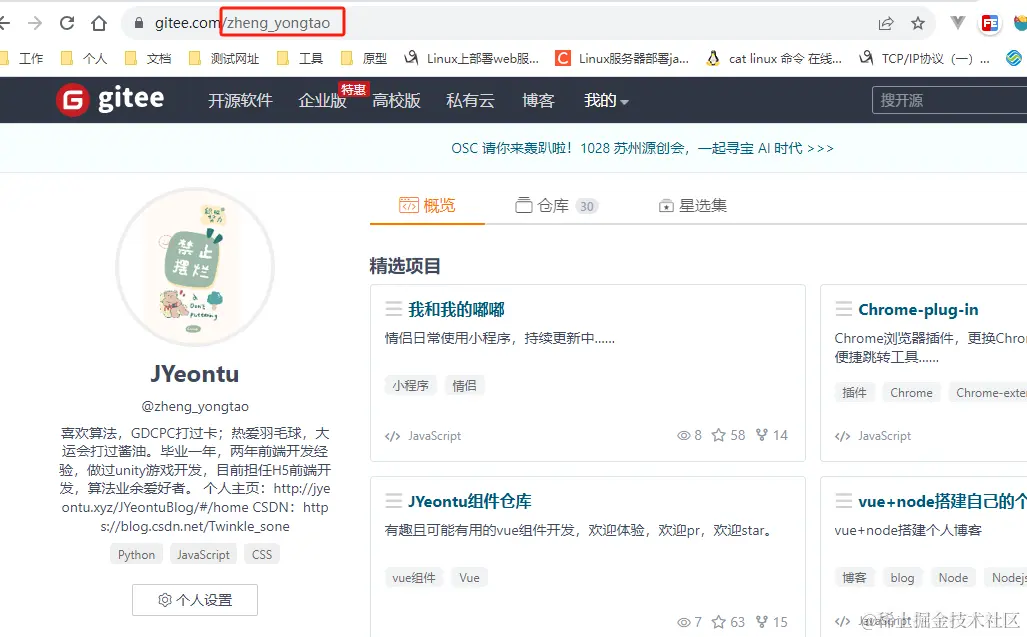This screenshot has height=637, width=1027.
Task: Open the FE browser extension
Action: [990, 24]
